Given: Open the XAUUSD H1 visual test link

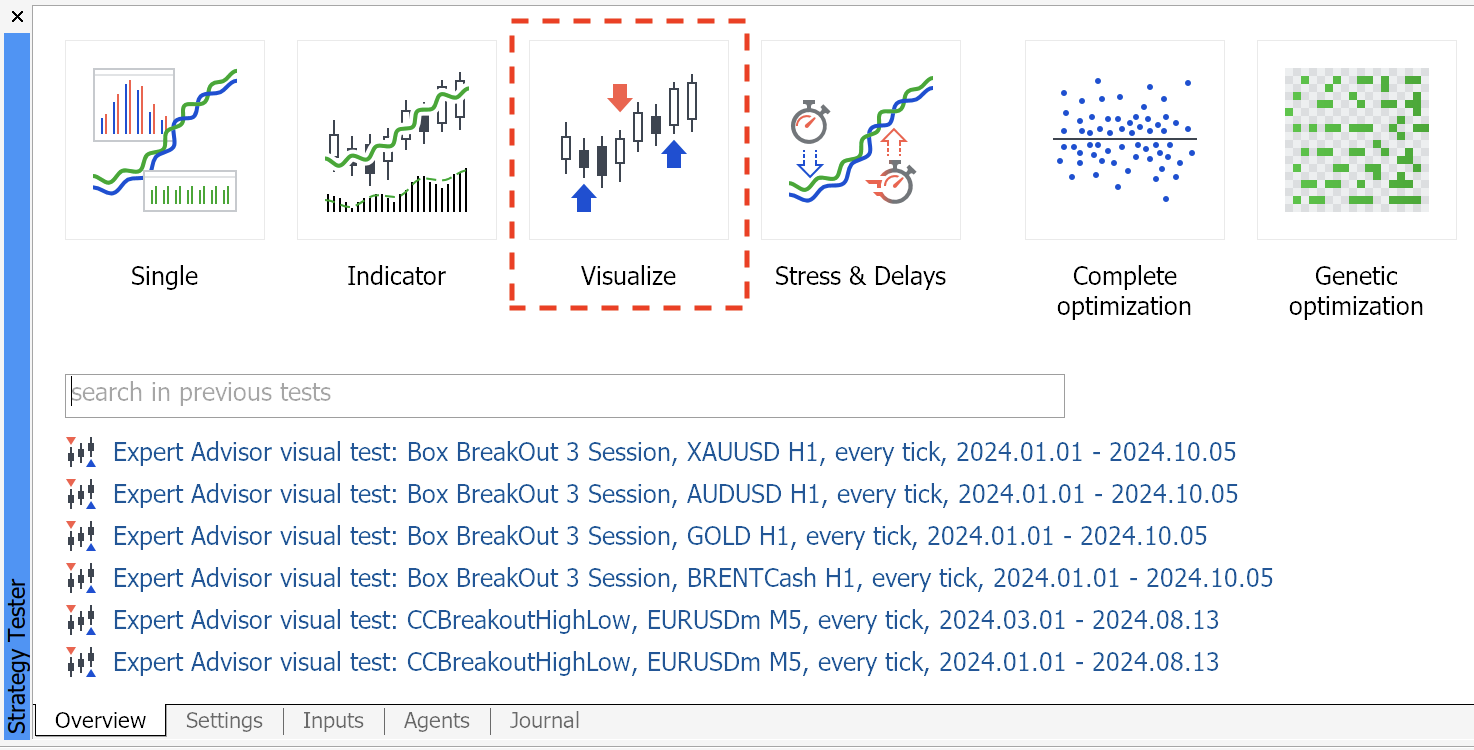Looking at the screenshot, I should click(x=674, y=453).
